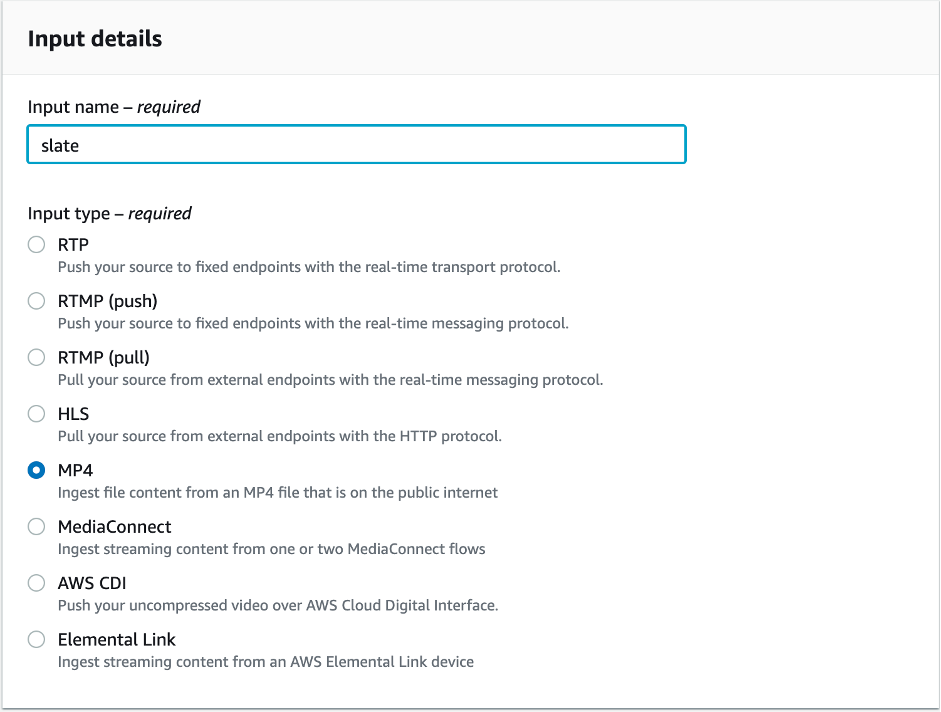Click the selected MP4 radio button

(x=37, y=470)
